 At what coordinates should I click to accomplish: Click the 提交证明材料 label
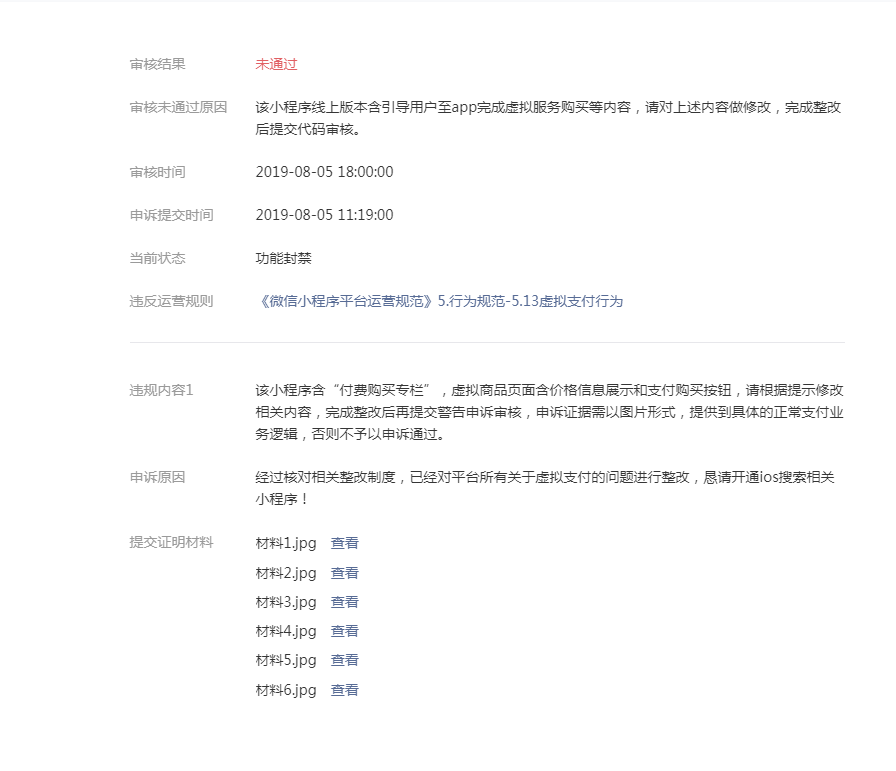pyautogui.click(x=171, y=542)
